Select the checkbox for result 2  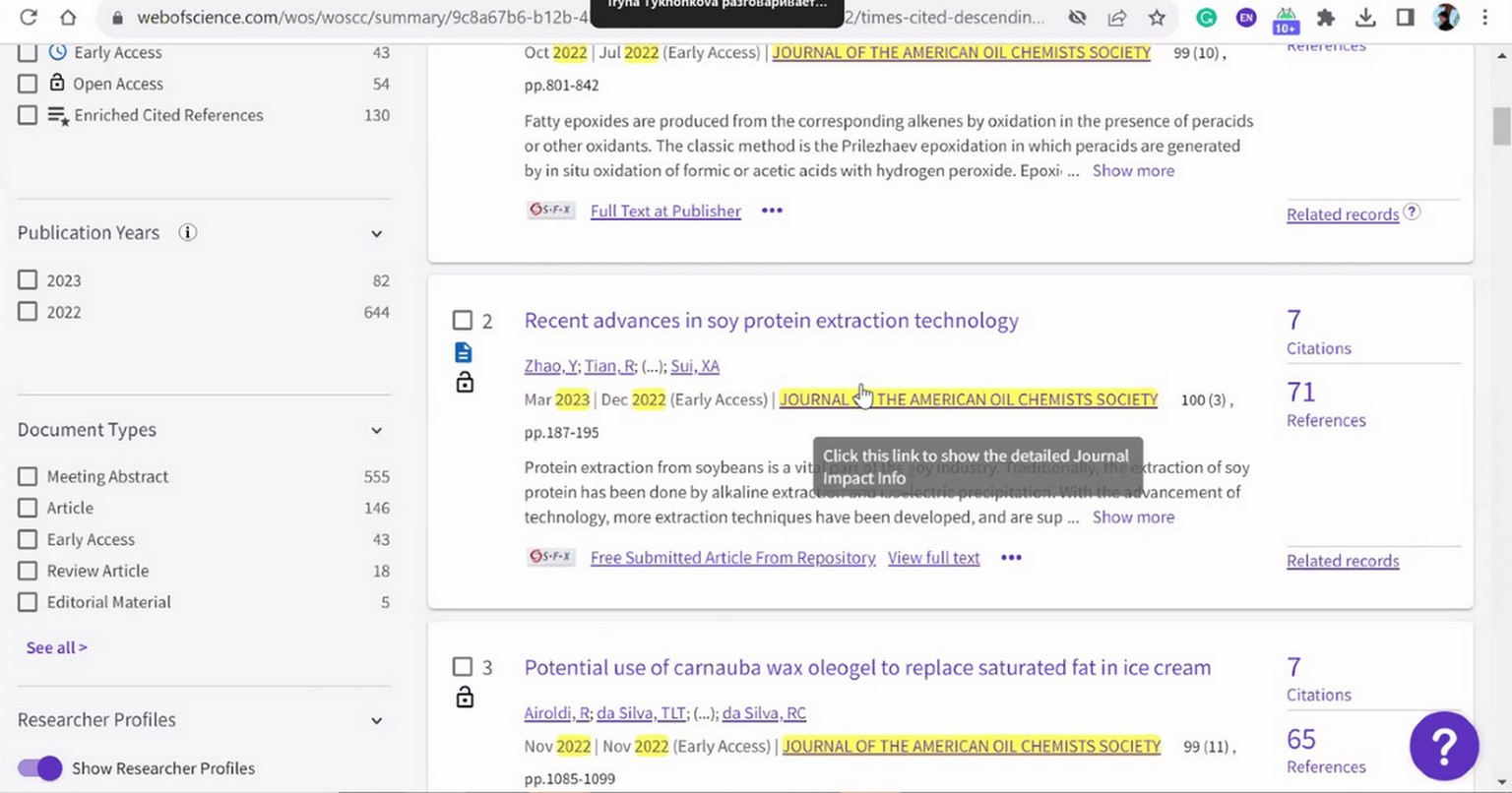pyautogui.click(x=462, y=321)
